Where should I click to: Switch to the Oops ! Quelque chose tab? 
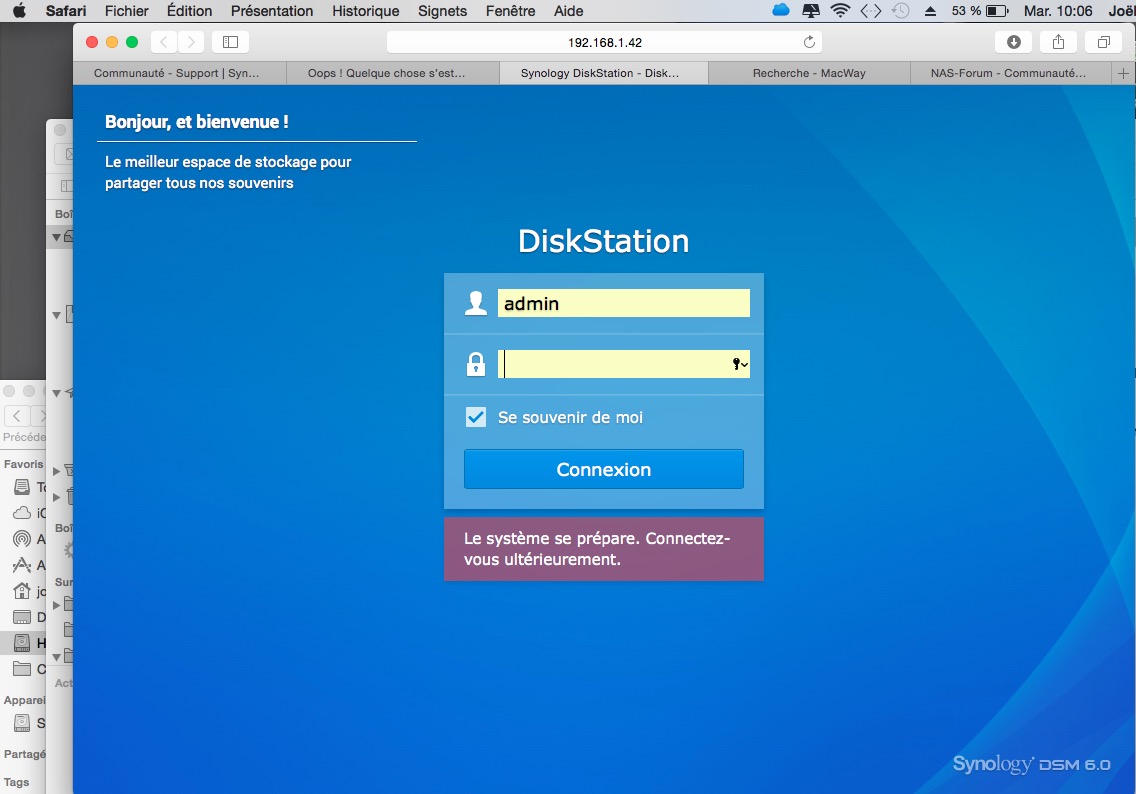[386, 73]
